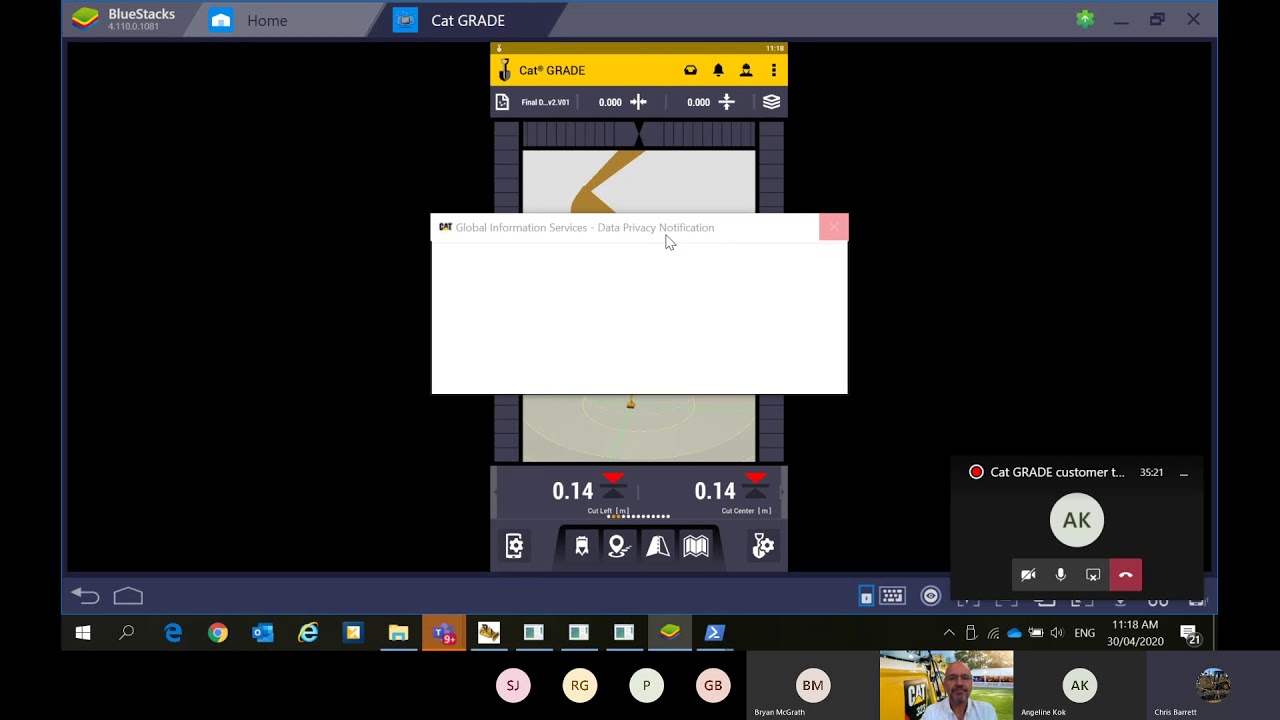
Task: Click the AK avatar in call window
Action: (1077, 520)
